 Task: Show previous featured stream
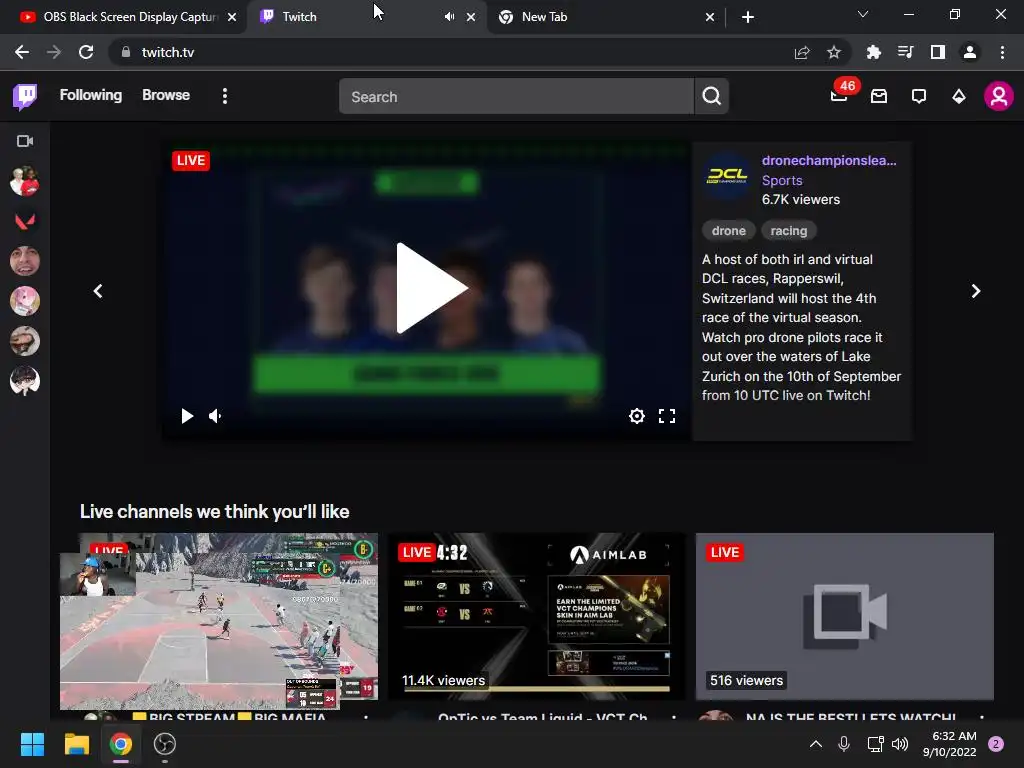pyautogui.click(x=98, y=291)
